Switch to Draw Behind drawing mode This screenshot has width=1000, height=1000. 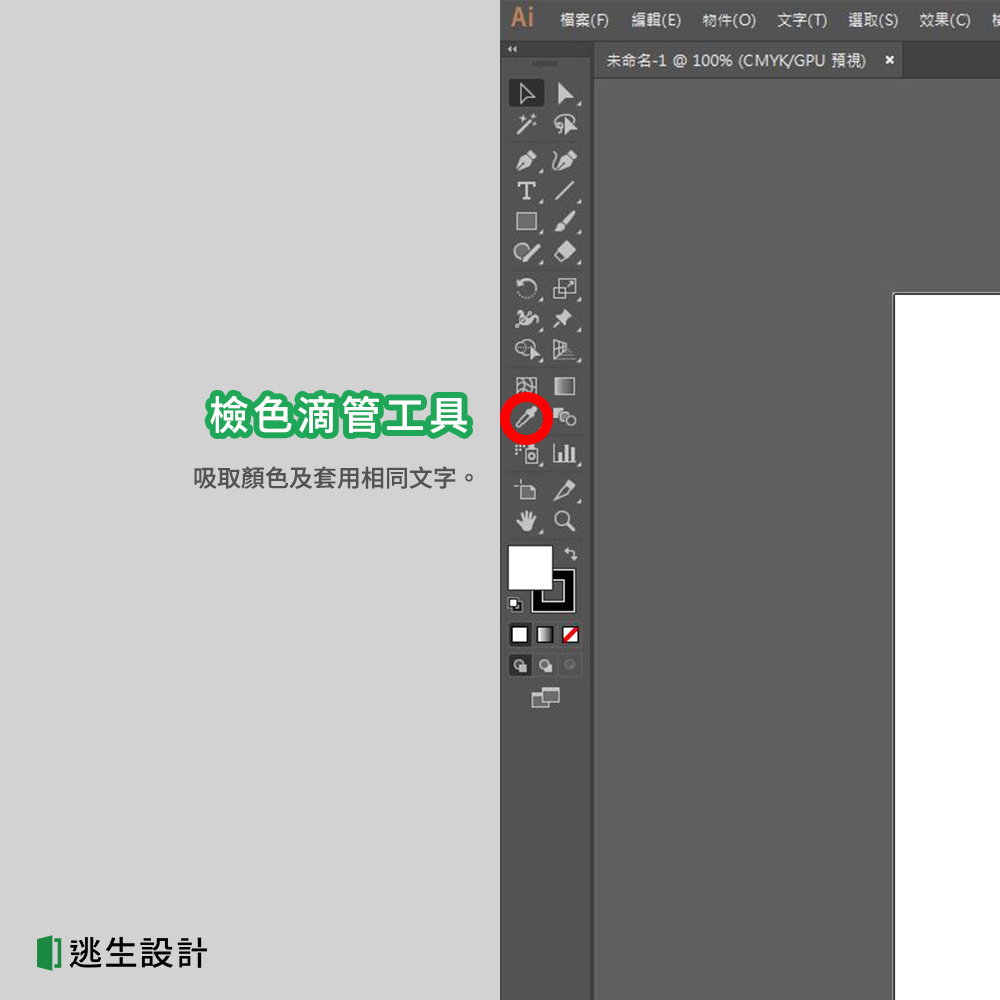(x=545, y=665)
